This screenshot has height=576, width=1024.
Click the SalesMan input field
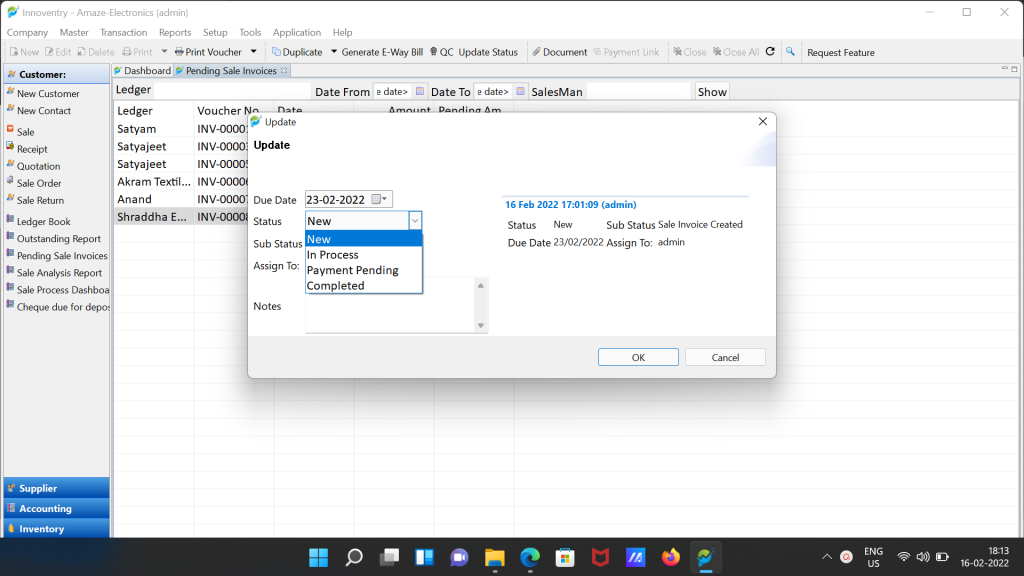(x=638, y=92)
